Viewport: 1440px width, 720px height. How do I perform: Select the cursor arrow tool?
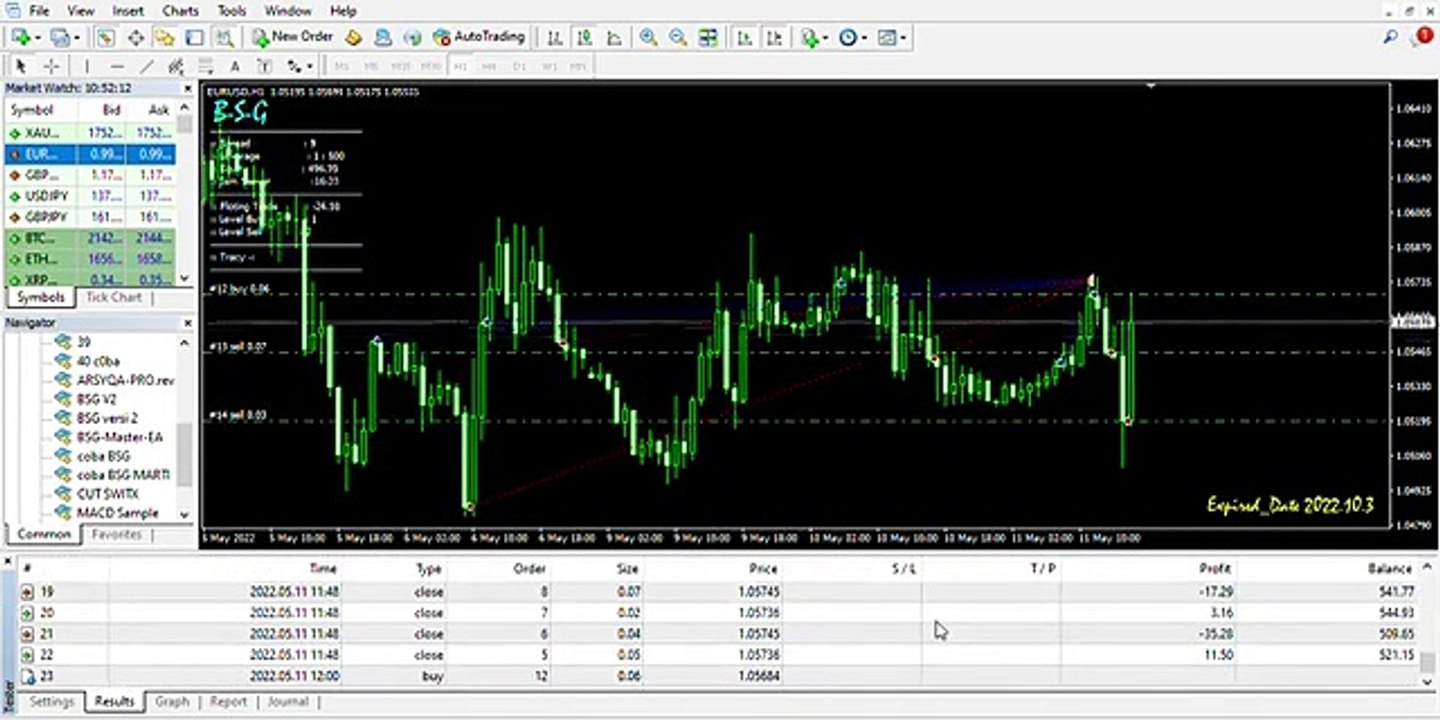[21, 66]
